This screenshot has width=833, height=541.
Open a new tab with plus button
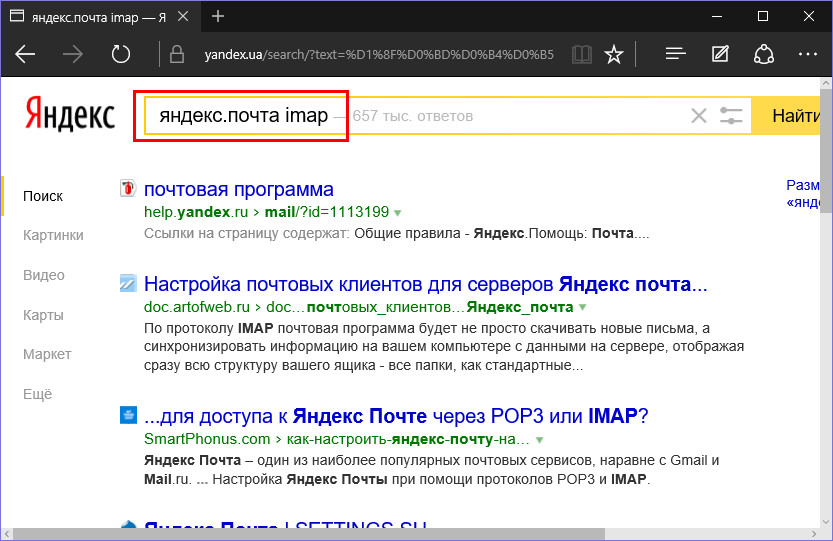pyautogui.click(x=218, y=16)
